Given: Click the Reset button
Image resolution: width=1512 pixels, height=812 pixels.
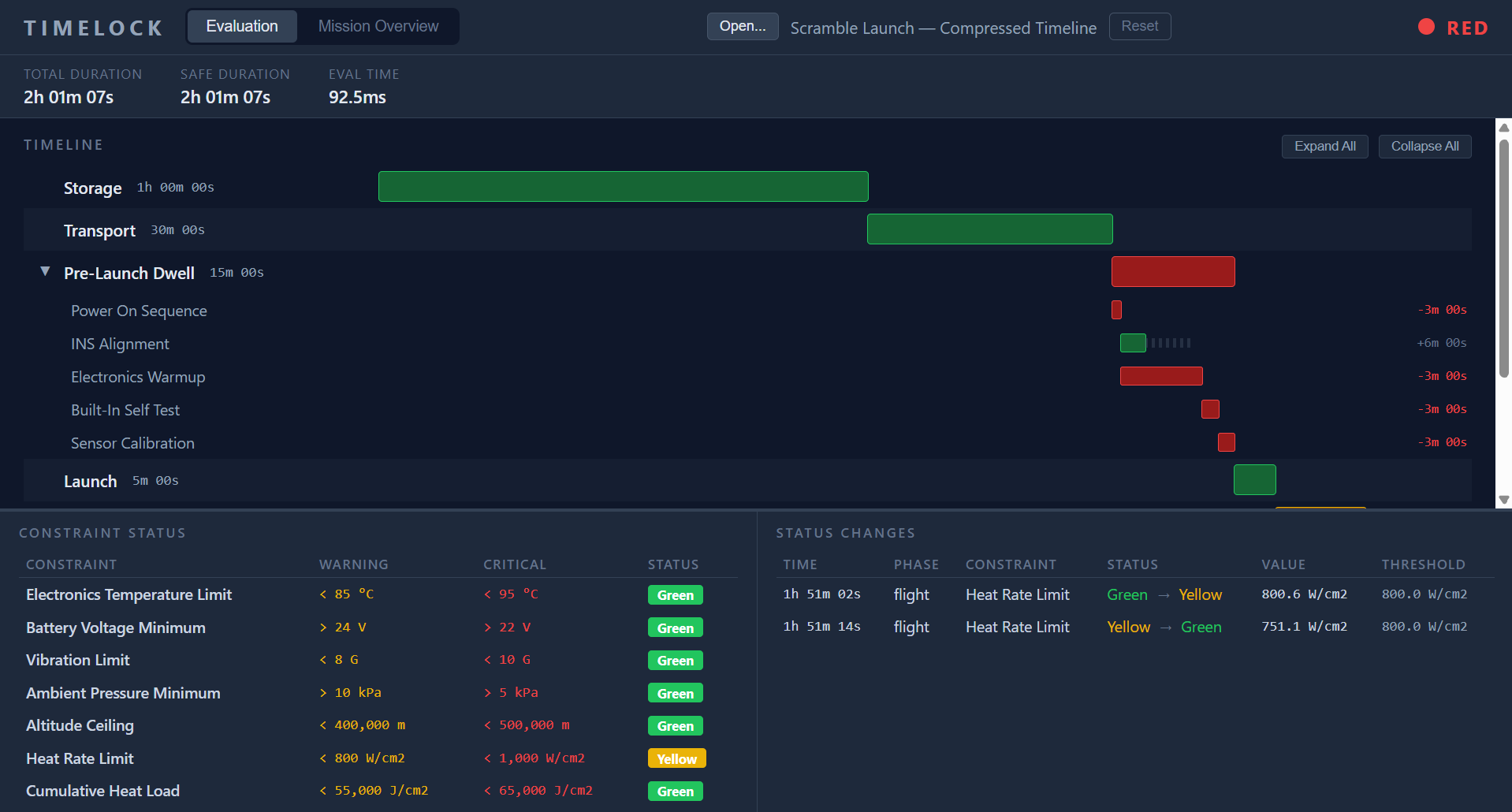Looking at the screenshot, I should (1140, 27).
